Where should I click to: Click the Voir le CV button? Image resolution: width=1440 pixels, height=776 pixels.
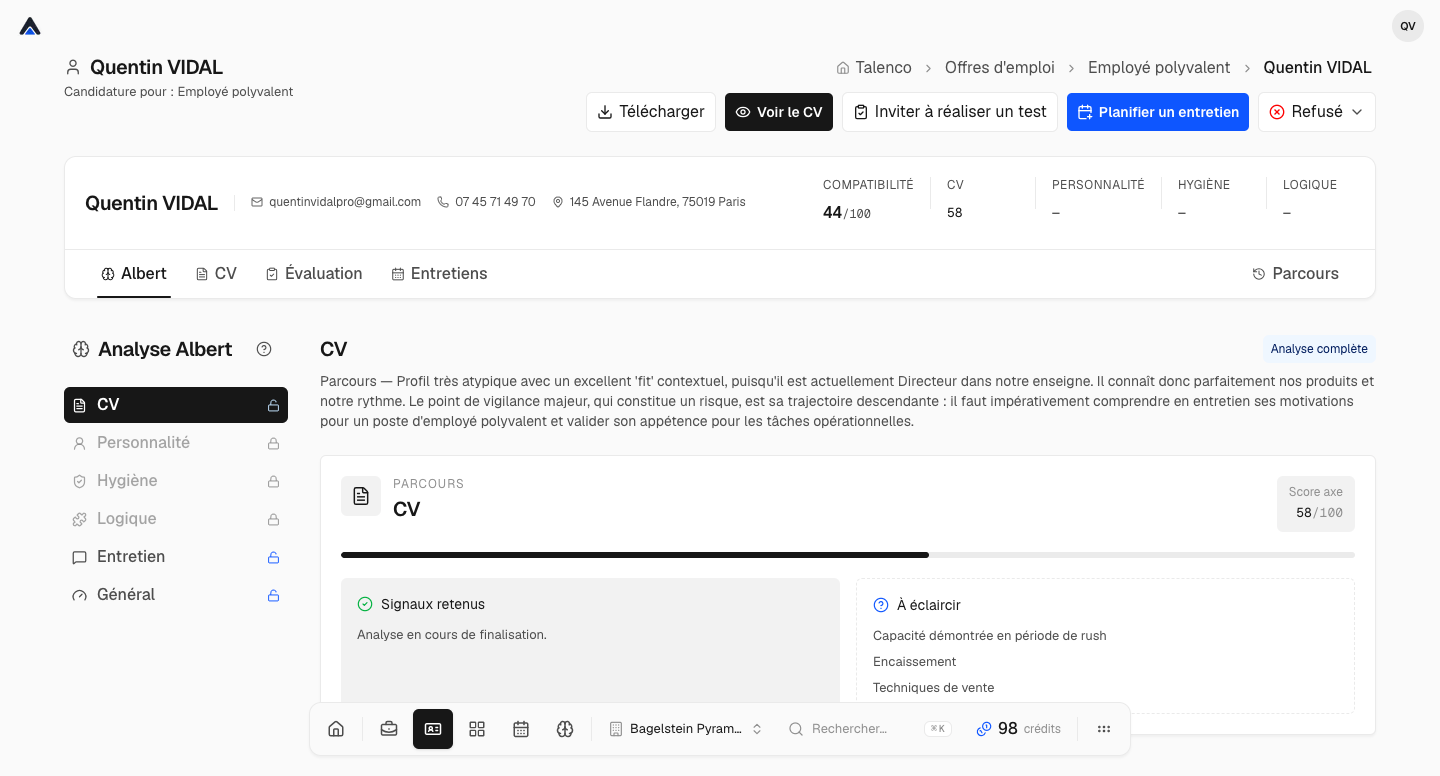779,112
